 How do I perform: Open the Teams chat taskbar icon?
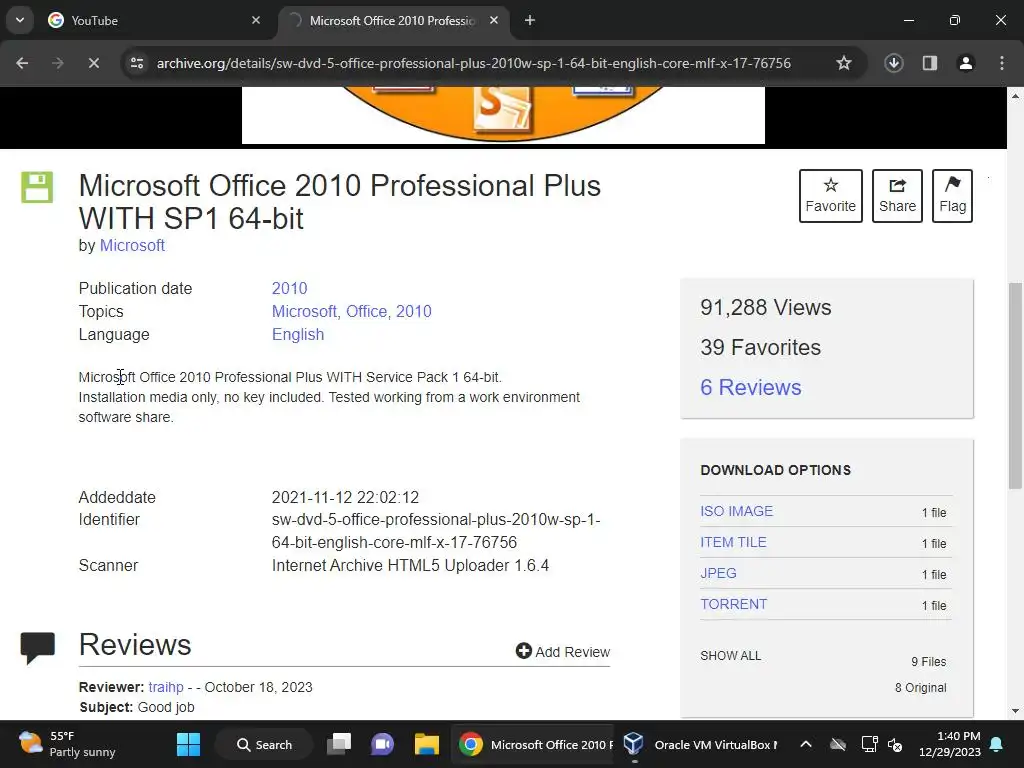click(x=382, y=744)
